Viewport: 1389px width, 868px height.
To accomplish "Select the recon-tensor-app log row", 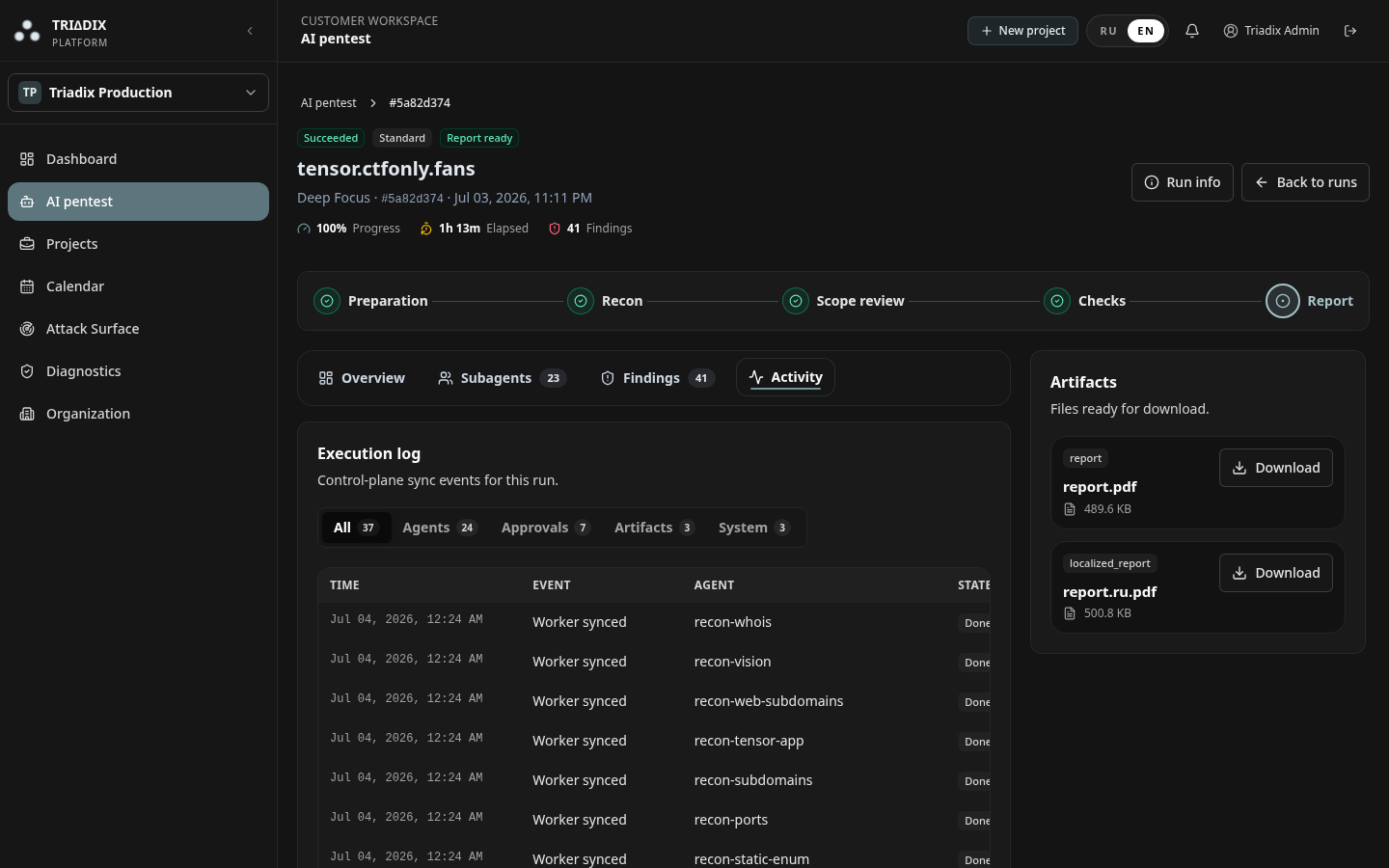I will click(654, 741).
